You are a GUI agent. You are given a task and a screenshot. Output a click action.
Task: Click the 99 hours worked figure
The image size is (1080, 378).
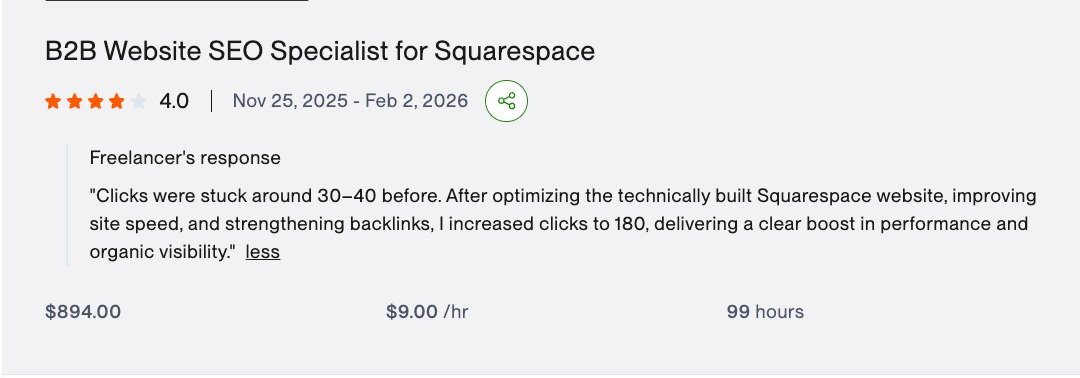[x=765, y=312]
